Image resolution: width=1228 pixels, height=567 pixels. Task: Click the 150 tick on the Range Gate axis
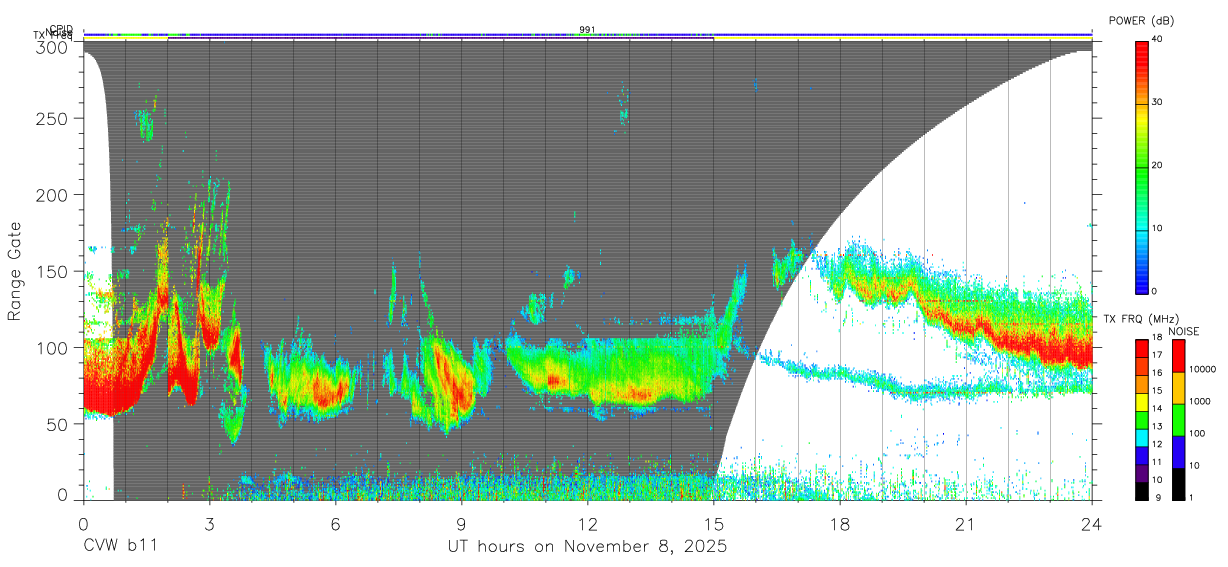point(54,271)
